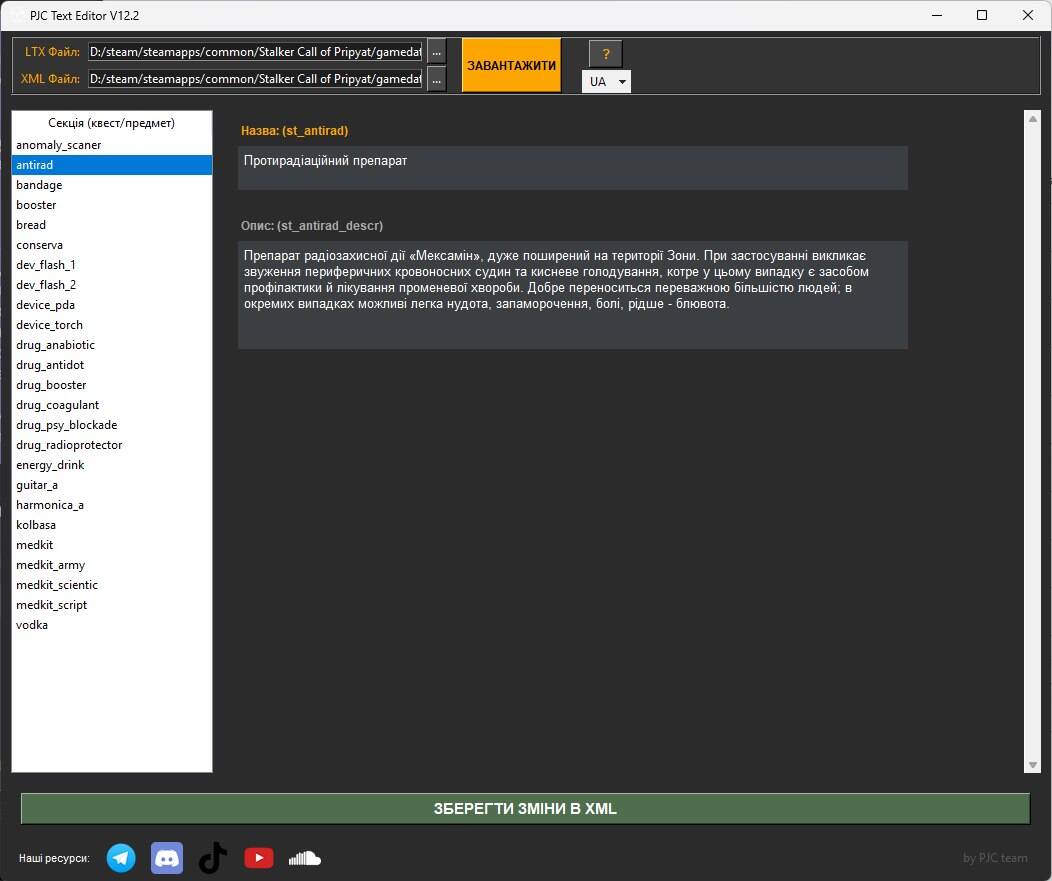Expand the UA language dropdown

coord(606,82)
